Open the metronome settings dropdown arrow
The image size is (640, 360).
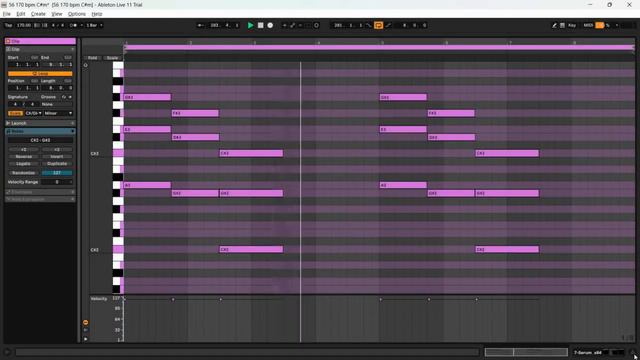(x=81, y=25)
